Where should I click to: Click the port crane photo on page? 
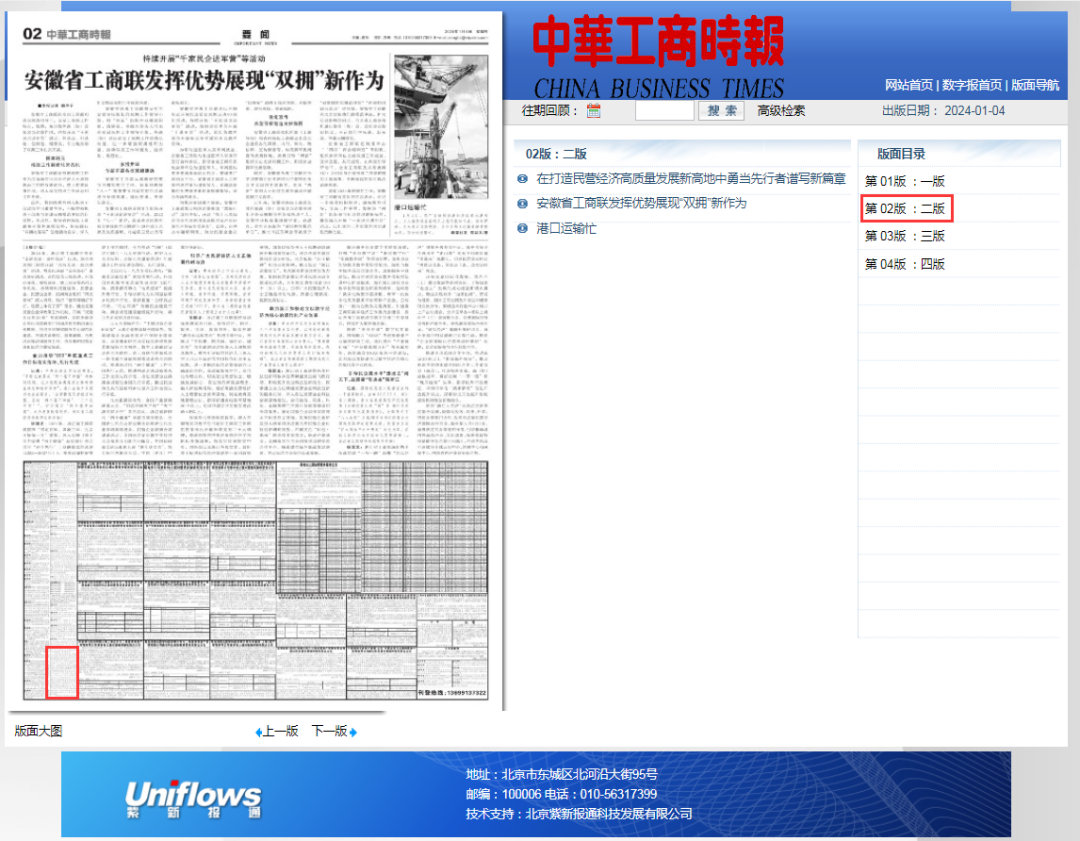[441, 127]
